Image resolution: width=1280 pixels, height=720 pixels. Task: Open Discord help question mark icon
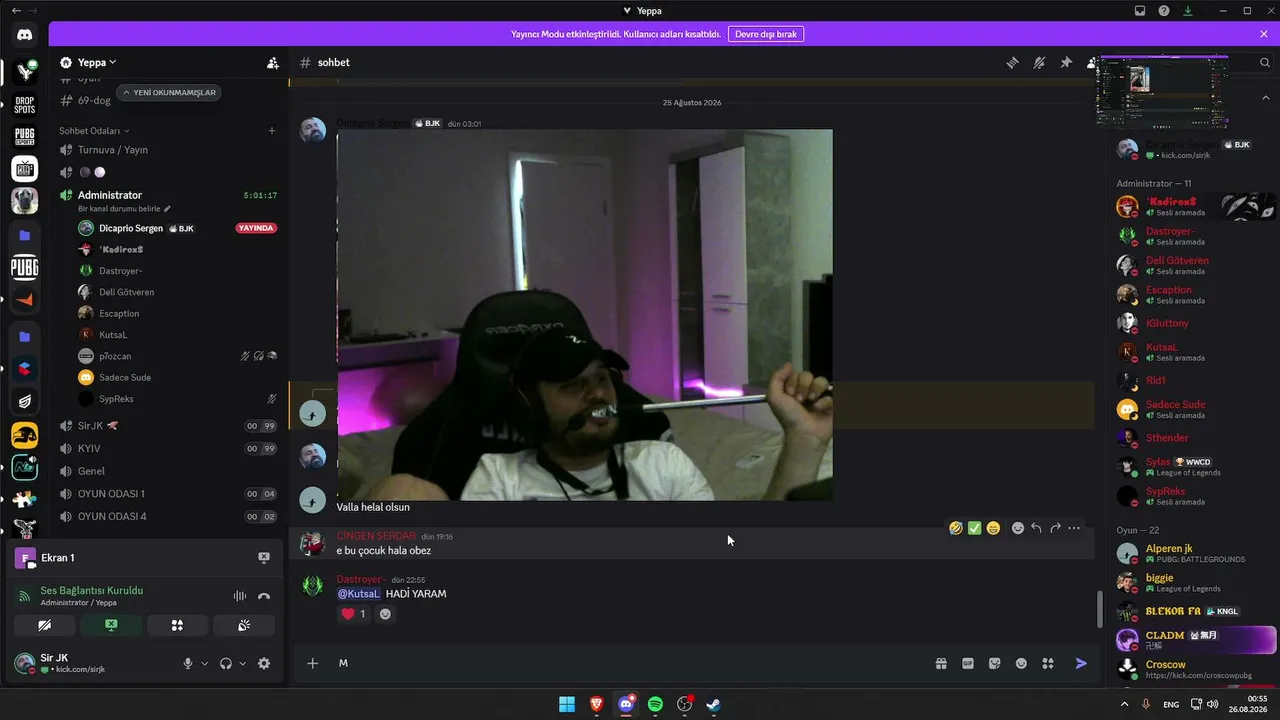(1164, 11)
